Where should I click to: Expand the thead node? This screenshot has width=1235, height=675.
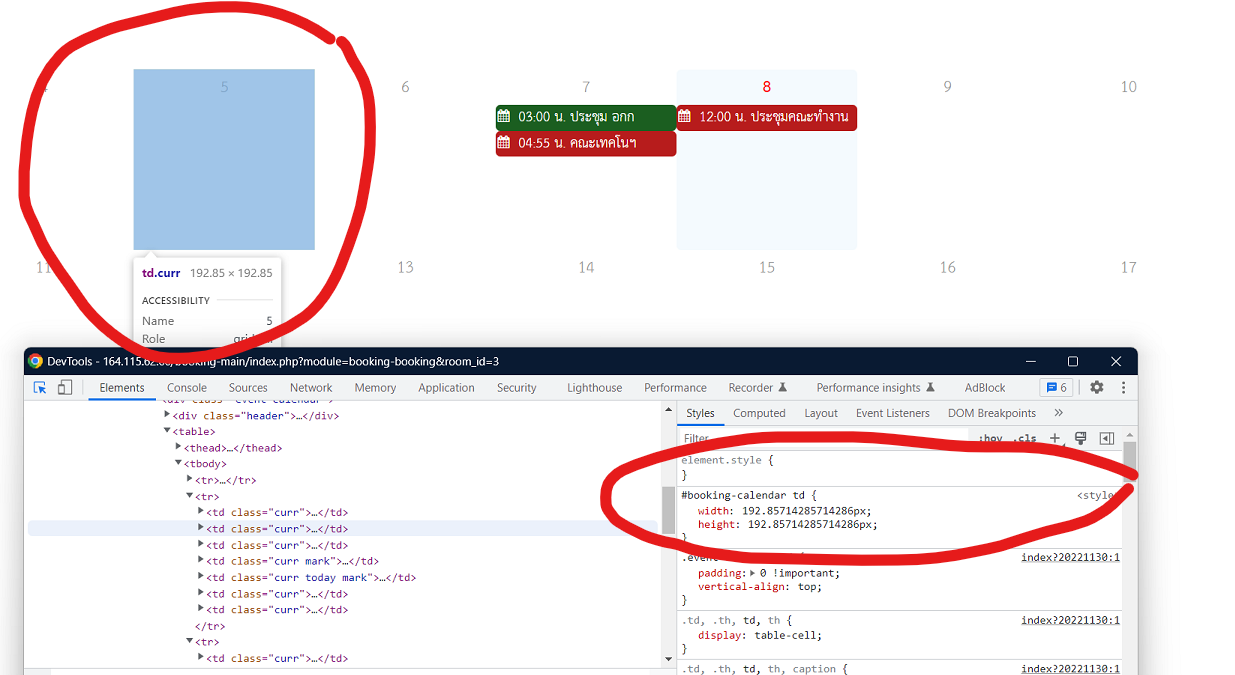[179, 447]
